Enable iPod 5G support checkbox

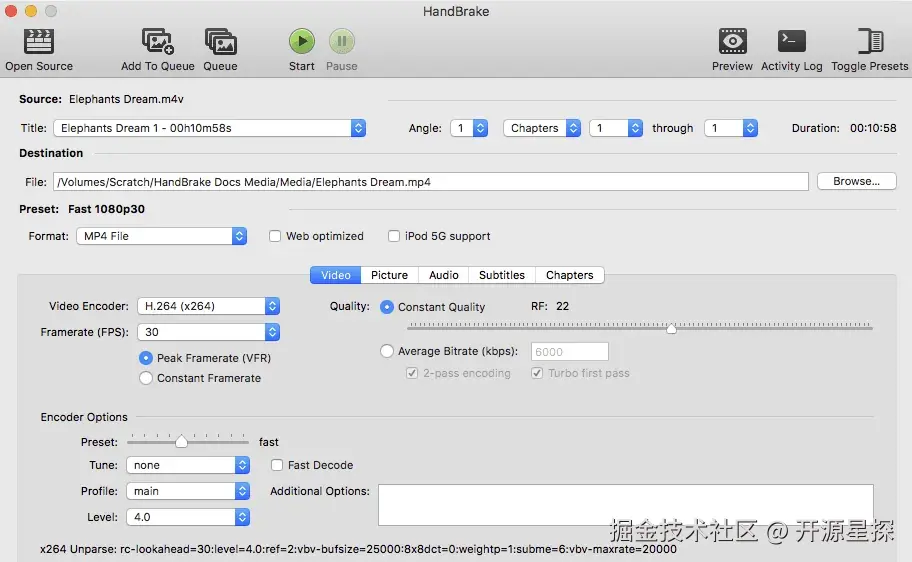394,236
